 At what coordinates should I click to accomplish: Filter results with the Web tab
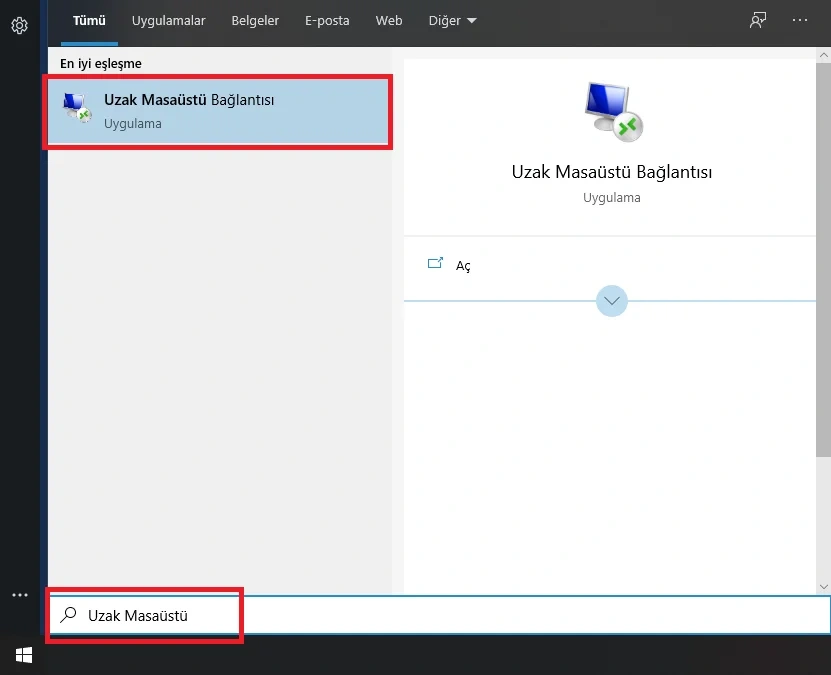click(389, 20)
